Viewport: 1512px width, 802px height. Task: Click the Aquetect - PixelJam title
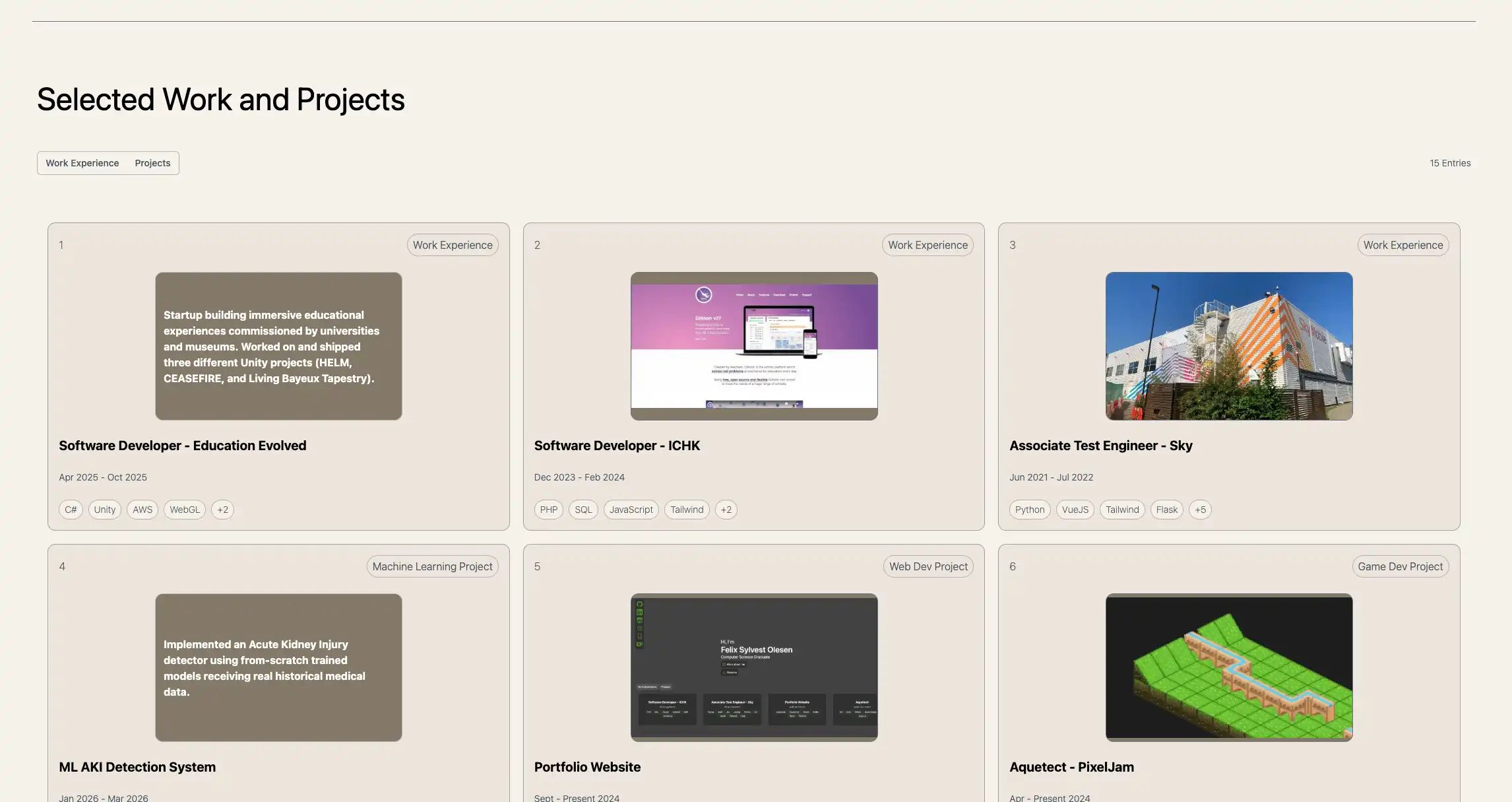pyautogui.click(x=1072, y=767)
